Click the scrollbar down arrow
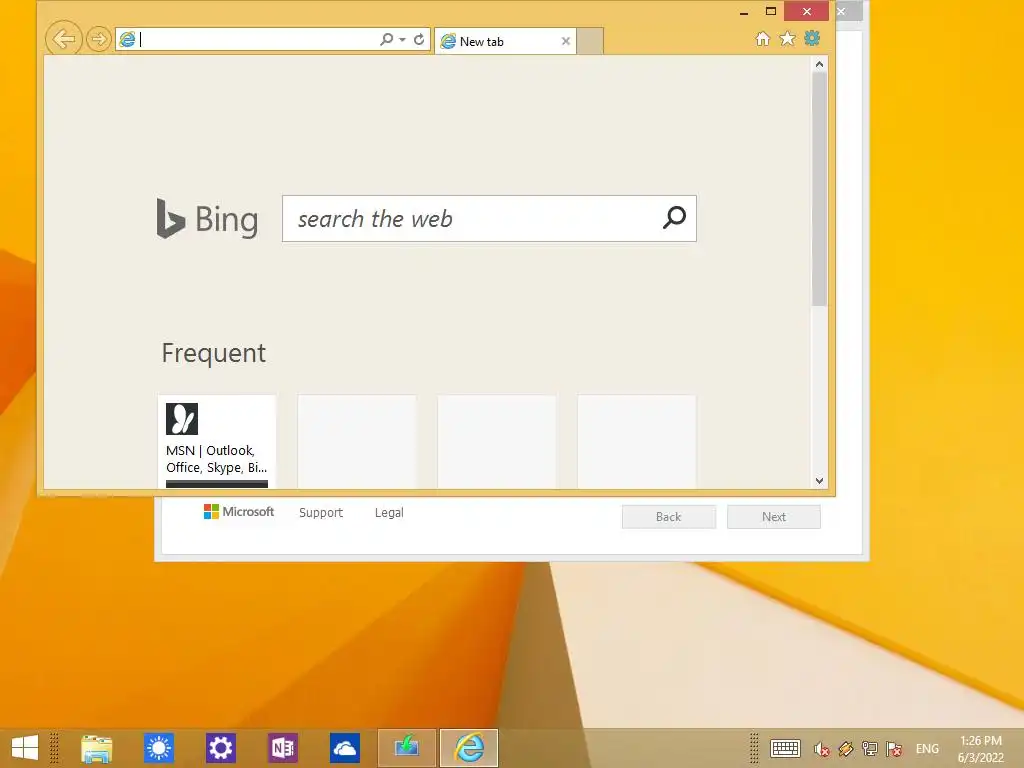 click(x=819, y=481)
